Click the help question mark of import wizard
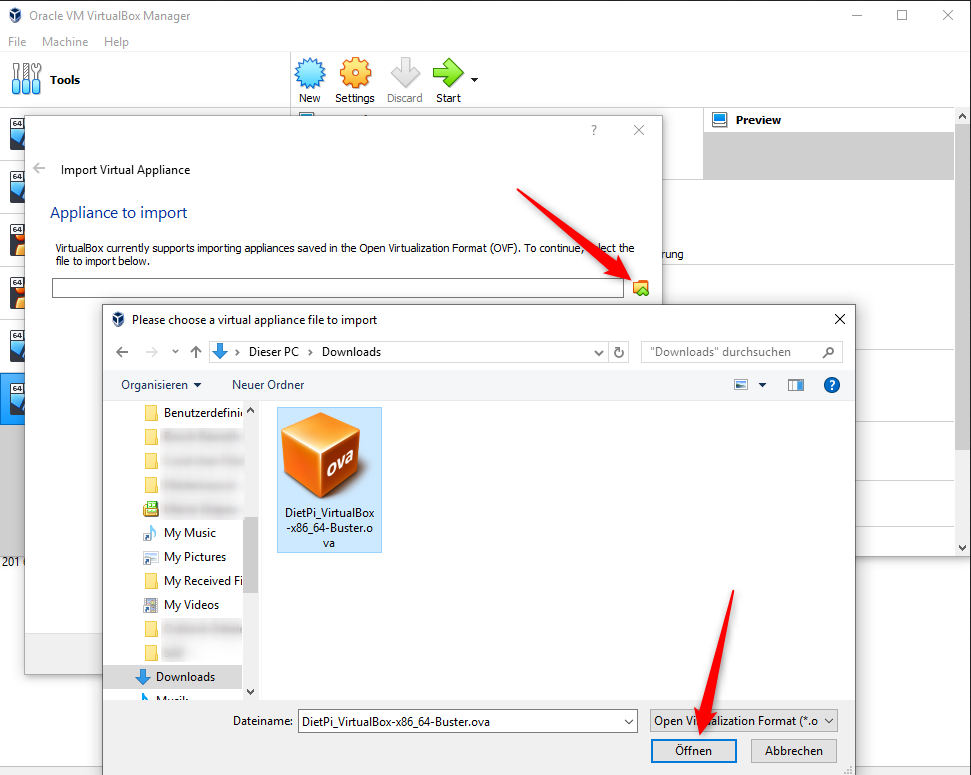 pyautogui.click(x=594, y=130)
